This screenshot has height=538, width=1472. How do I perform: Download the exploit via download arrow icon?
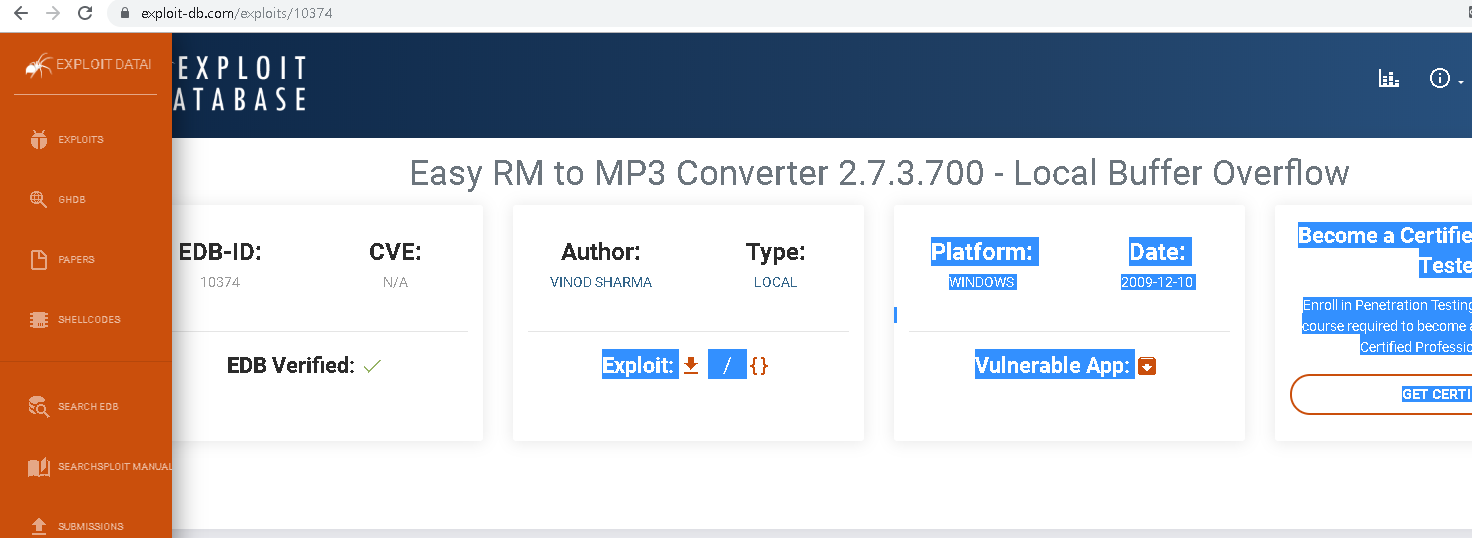(x=691, y=366)
